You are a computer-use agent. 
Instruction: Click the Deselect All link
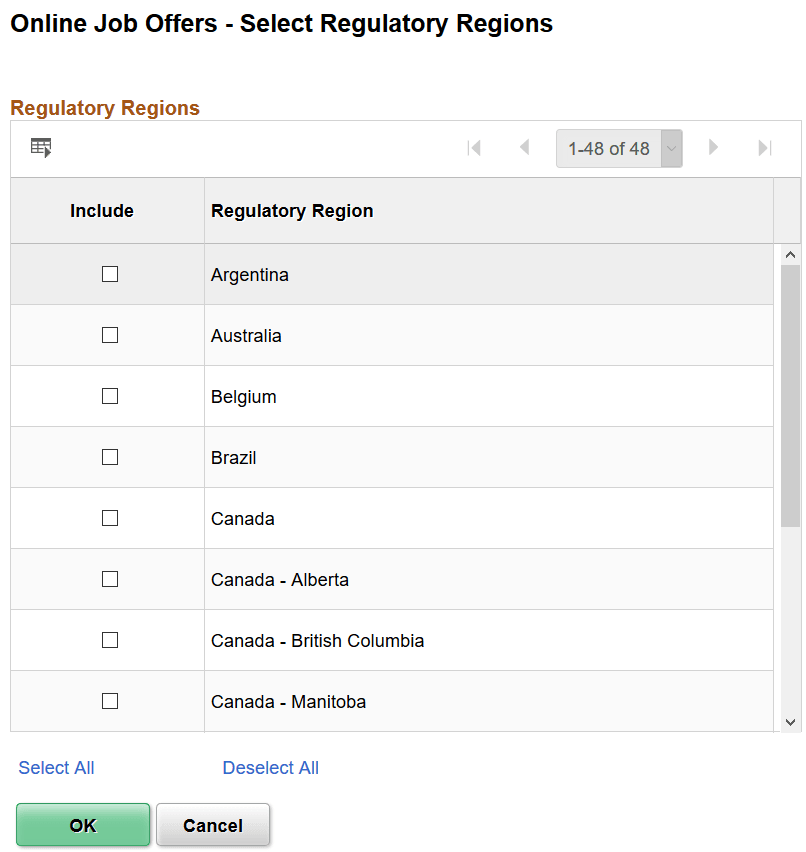(270, 767)
